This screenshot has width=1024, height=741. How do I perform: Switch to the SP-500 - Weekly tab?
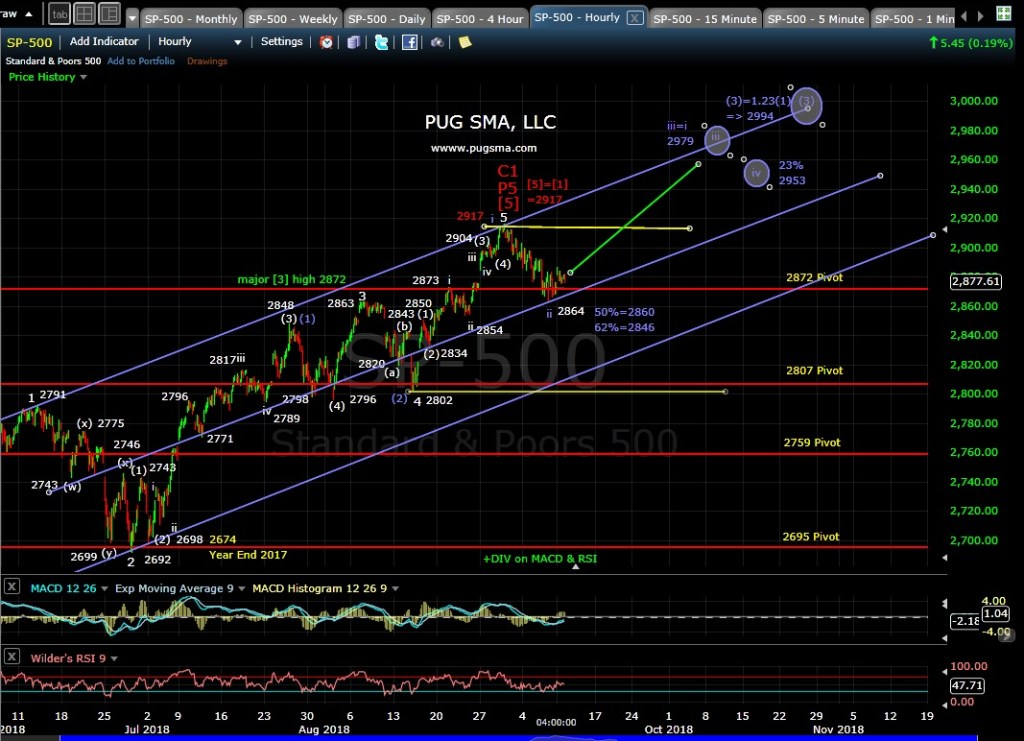pos(293,19)
